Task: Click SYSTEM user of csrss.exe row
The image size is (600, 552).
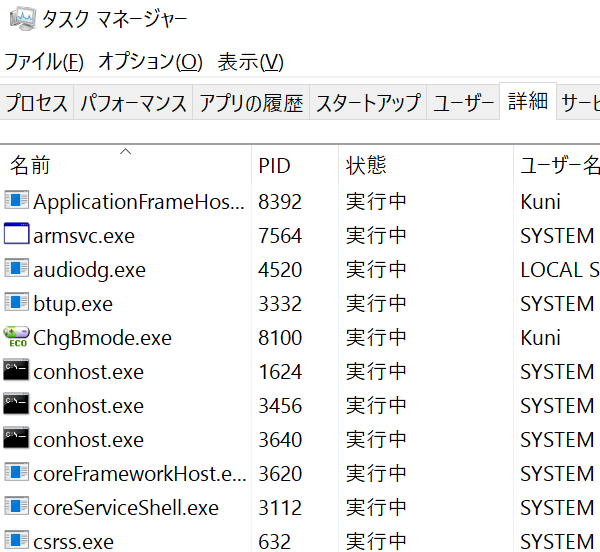Action: click(x=557, y=542)
